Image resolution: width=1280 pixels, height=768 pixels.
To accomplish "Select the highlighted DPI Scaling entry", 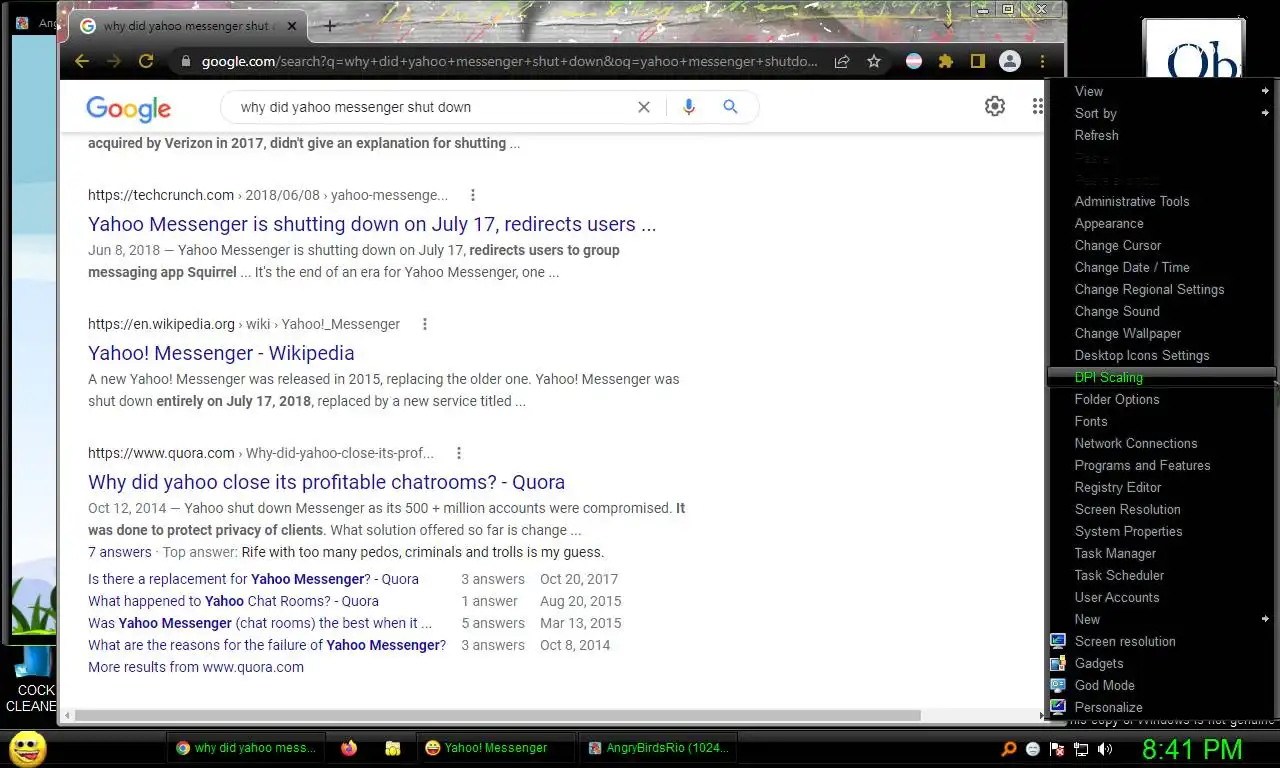I will click(x=1162, y=377).
